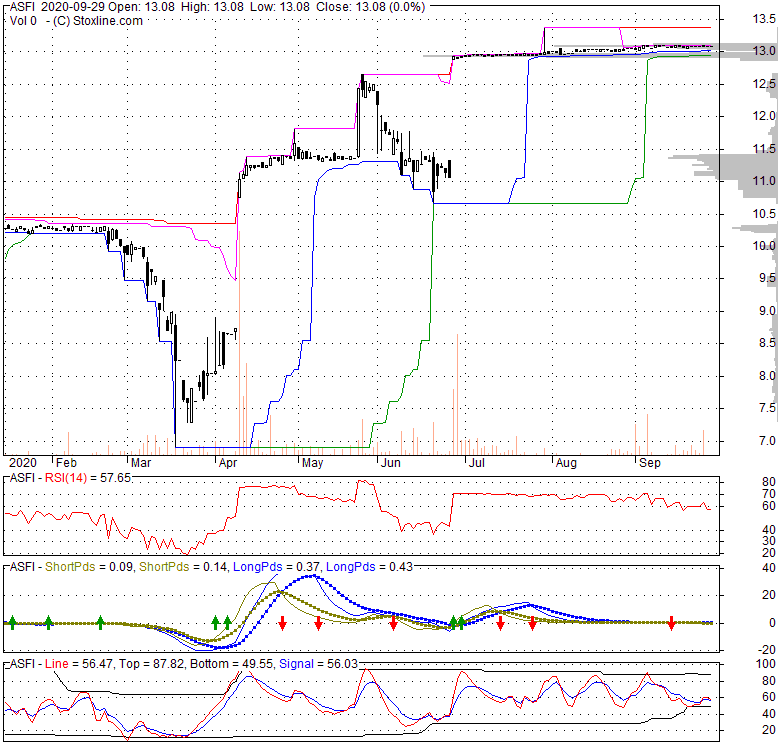Select the 'May' month label

coord(312,463)
